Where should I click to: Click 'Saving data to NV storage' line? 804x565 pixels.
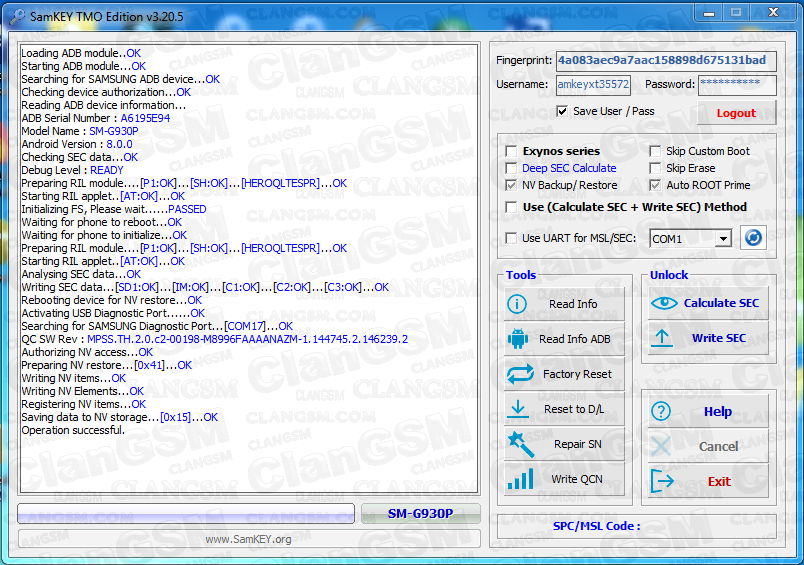tap(119, 417)
